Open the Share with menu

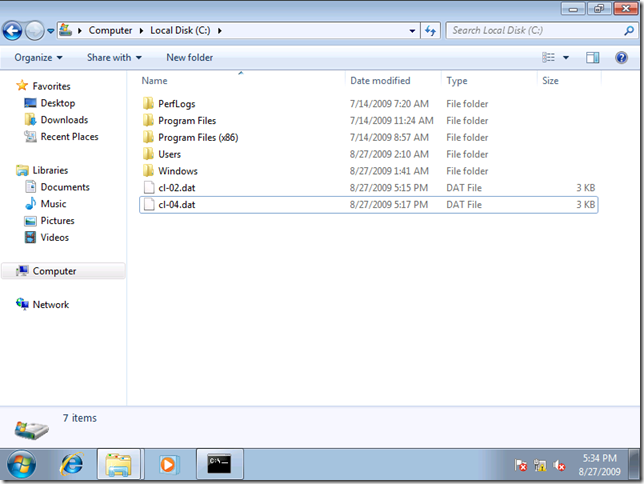coord(114,58)
